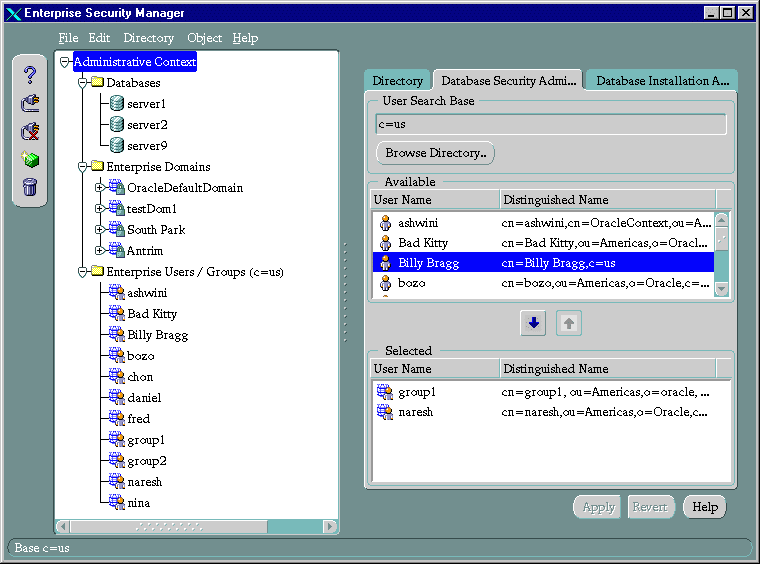Click the Help button

coord(704,507)
